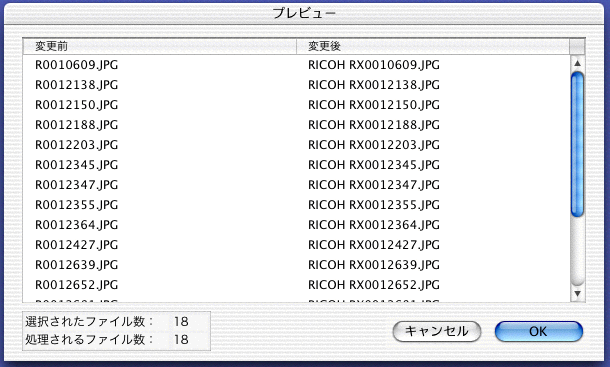Viewport: 610px width, 367px height.
Task: Click new name RICOH RX0012138.JPG
Action: (x=374, y=85)
